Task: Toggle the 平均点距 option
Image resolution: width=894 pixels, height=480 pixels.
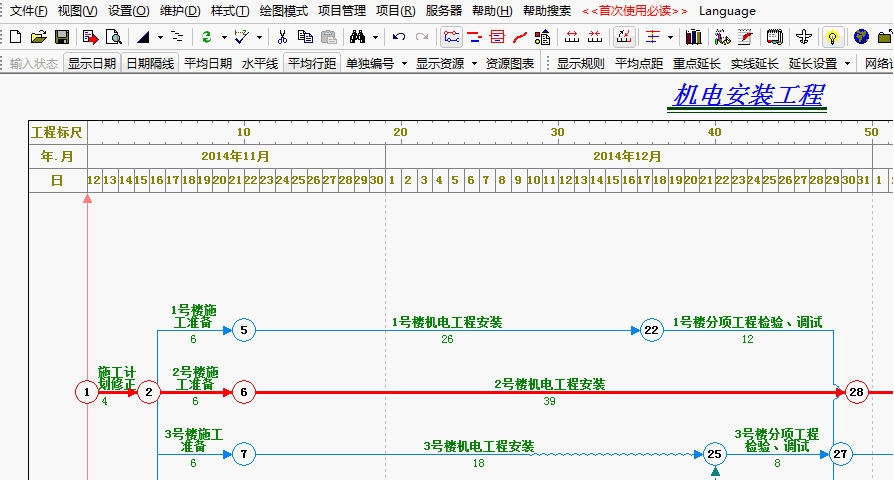Action: [x=639, y=63]
